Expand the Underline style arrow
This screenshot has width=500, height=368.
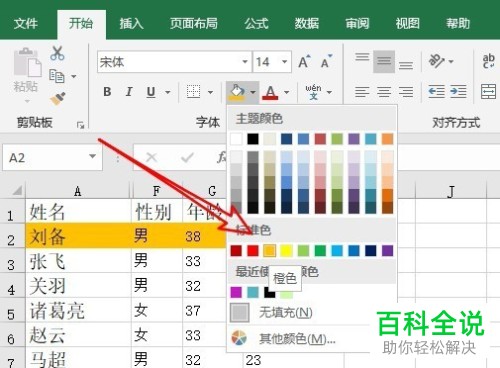click(168, 92)
